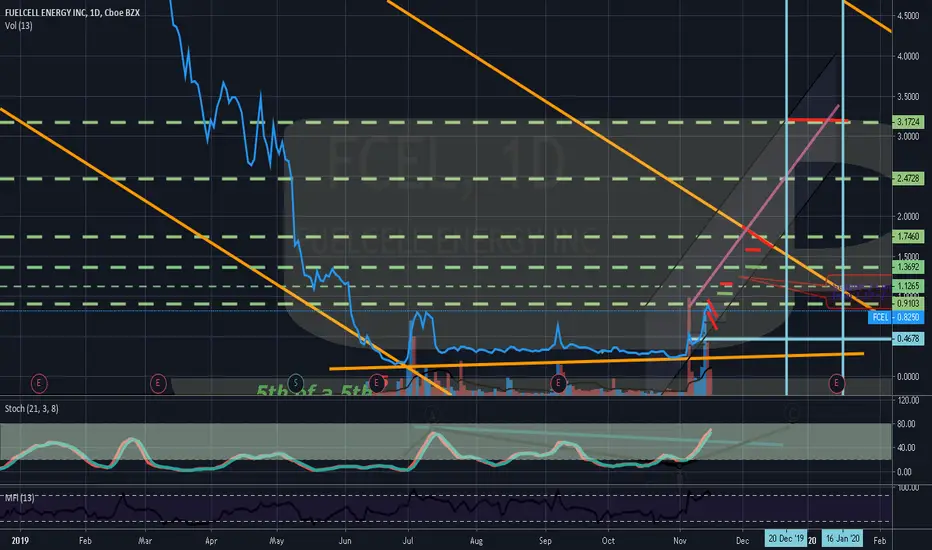The image size is (932, 550).
Task: Click the 2019 label on time axis
Action: 20,540
